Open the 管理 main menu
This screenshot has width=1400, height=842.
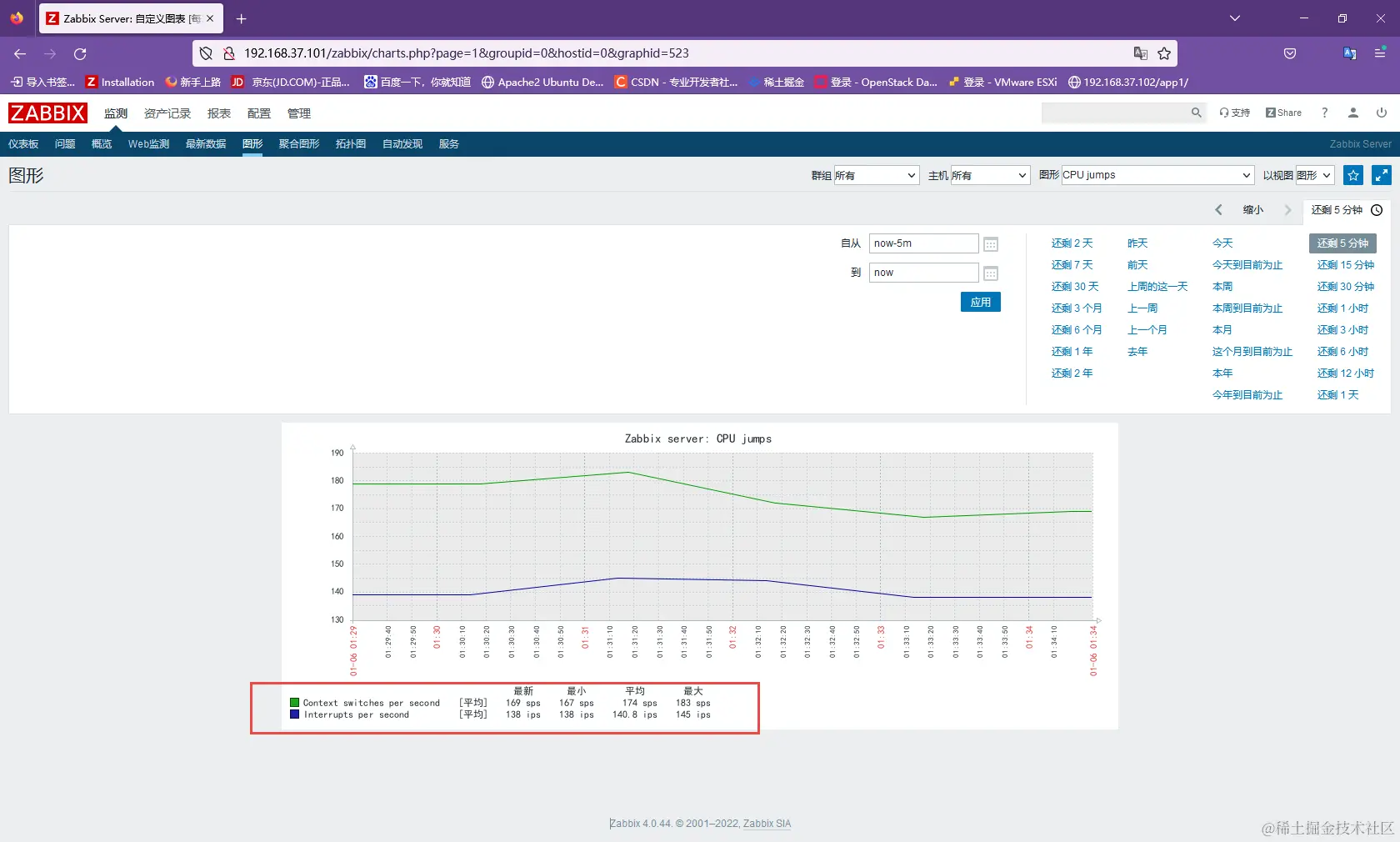click(299, 113)
